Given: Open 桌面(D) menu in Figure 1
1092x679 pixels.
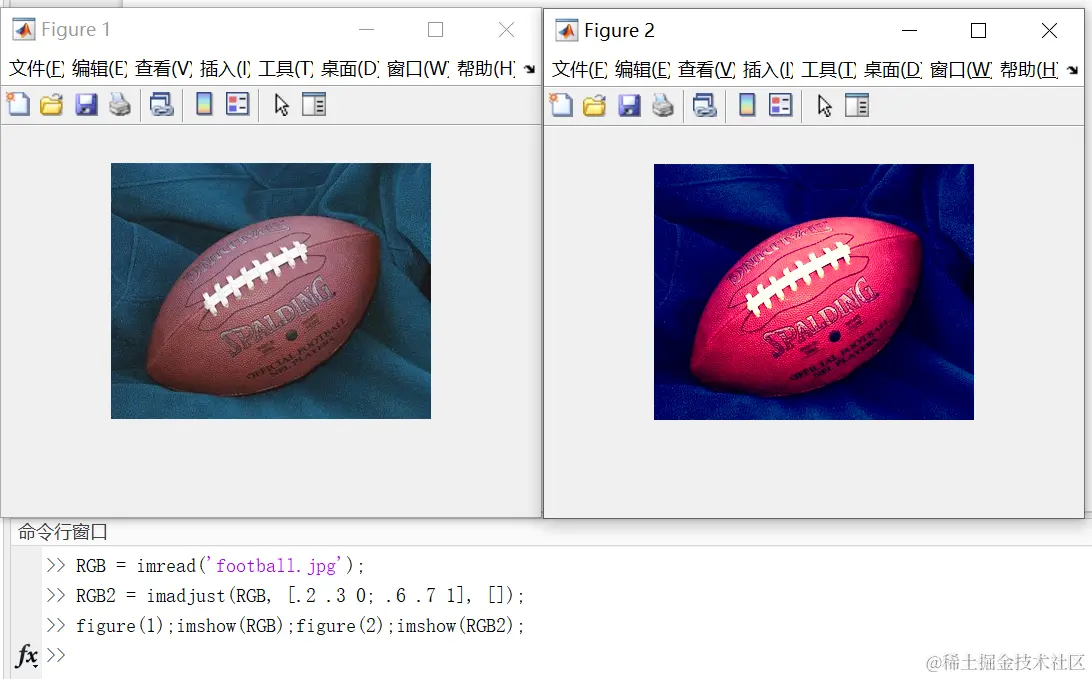Looking at the screenshot, I should pos(350,68).
